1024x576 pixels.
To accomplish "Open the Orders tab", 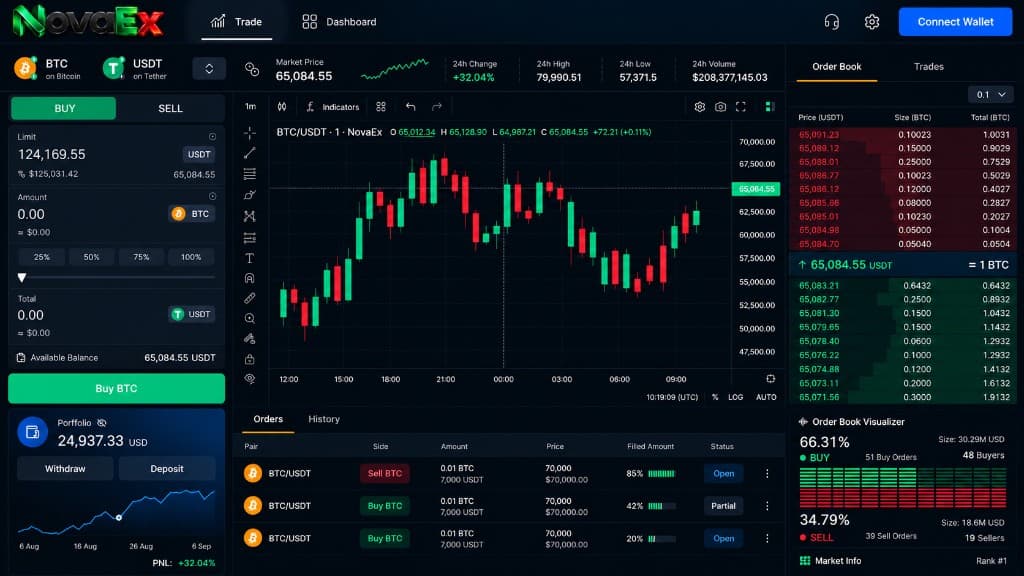I will pyautogui.click(x=268, y=419).
